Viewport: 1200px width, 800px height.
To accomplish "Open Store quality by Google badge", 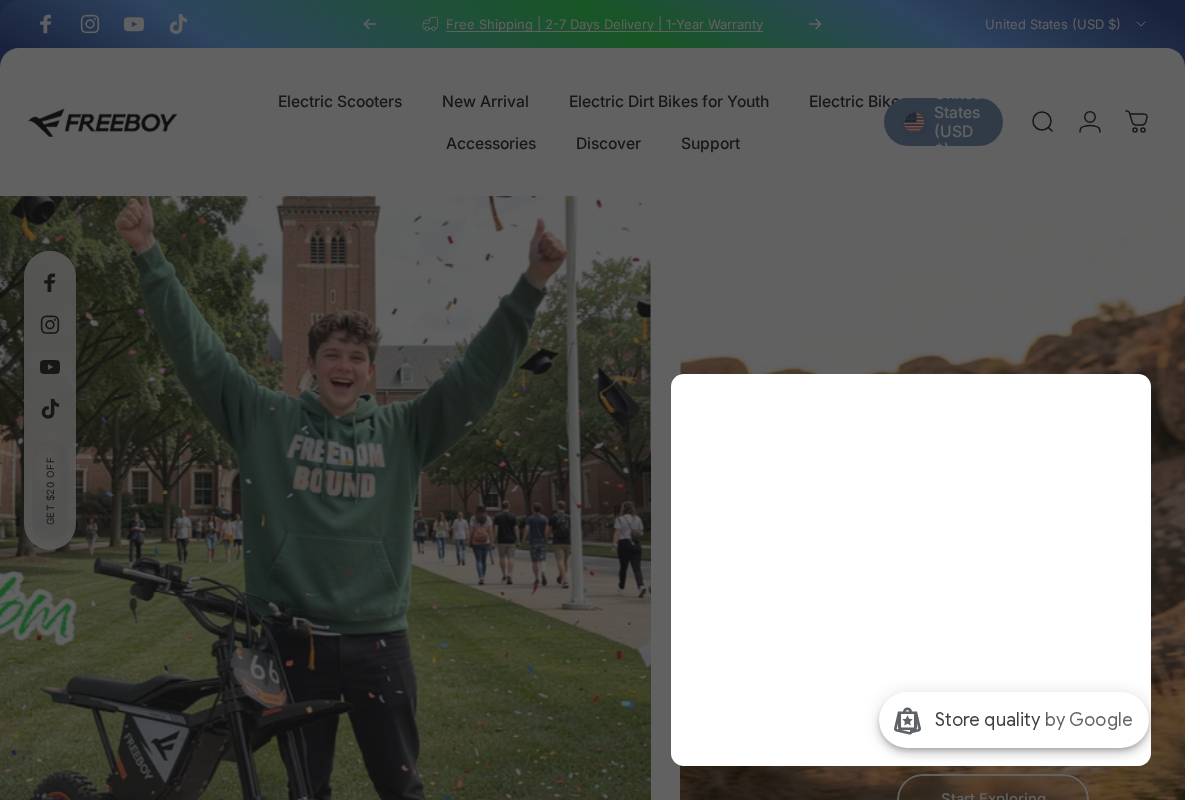I will coord(1014,720).
